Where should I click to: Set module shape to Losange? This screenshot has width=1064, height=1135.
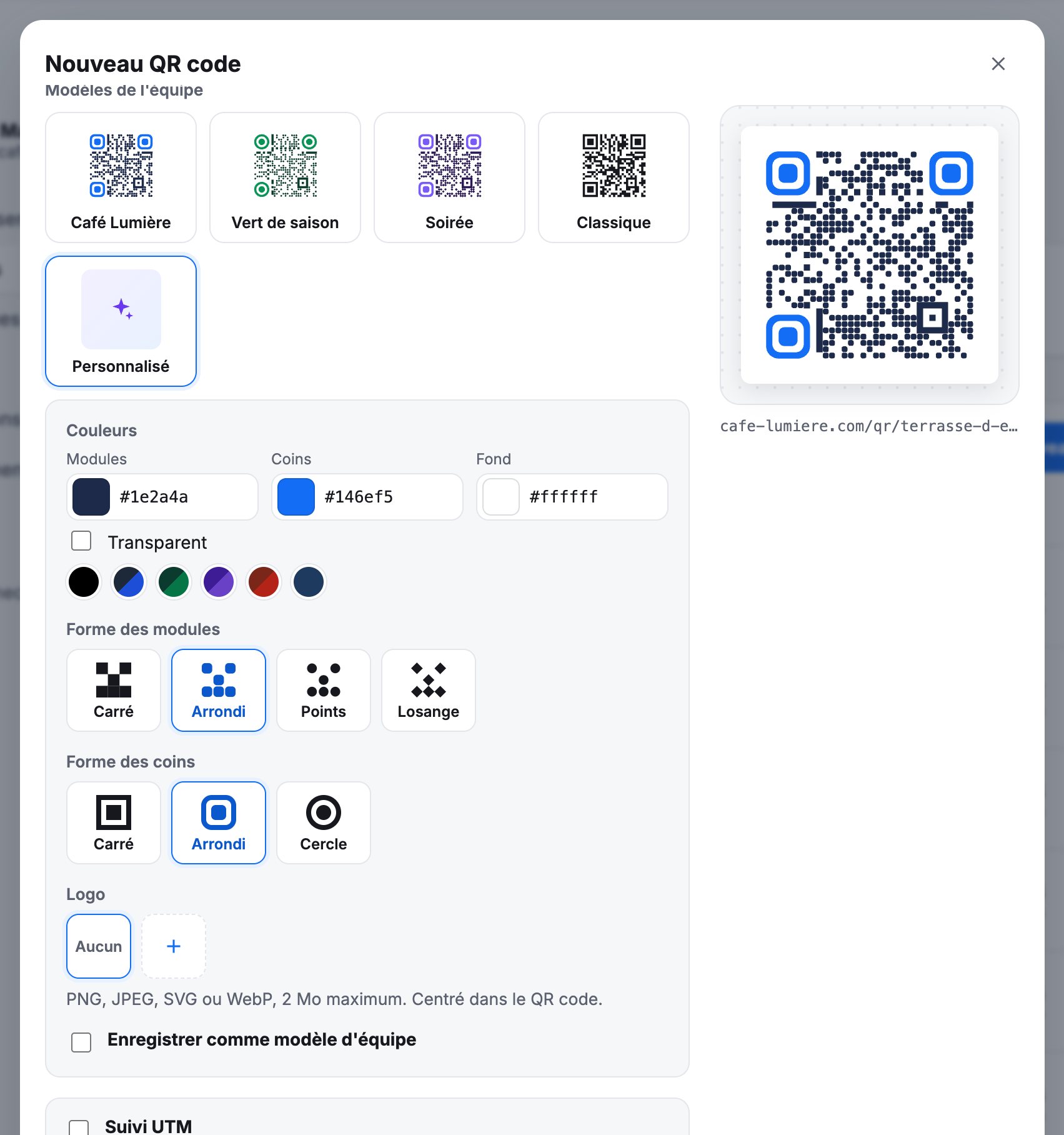click(x=429, y=690)
